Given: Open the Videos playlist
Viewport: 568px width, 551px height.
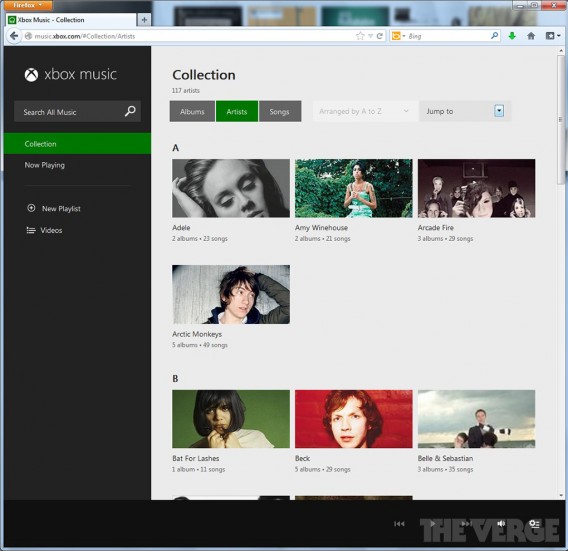Looking at the screenshot, I should pyautogui.click(x=51, y=230).
